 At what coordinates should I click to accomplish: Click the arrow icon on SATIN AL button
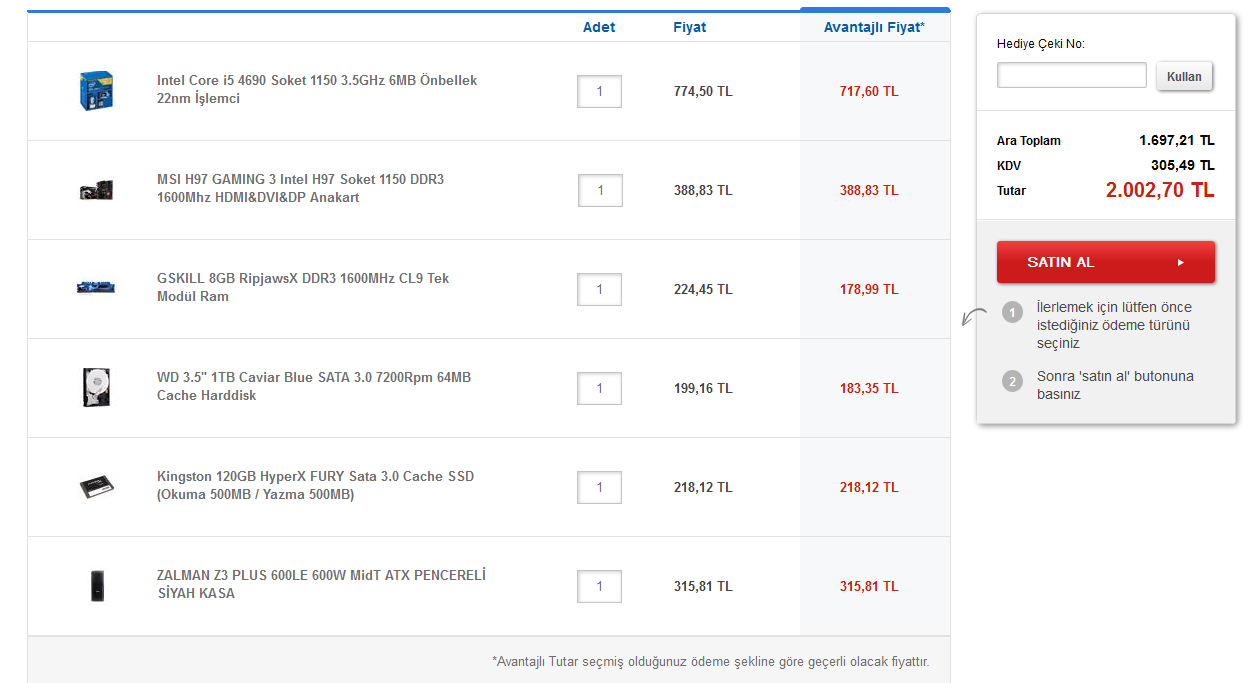pos(1180,262)
